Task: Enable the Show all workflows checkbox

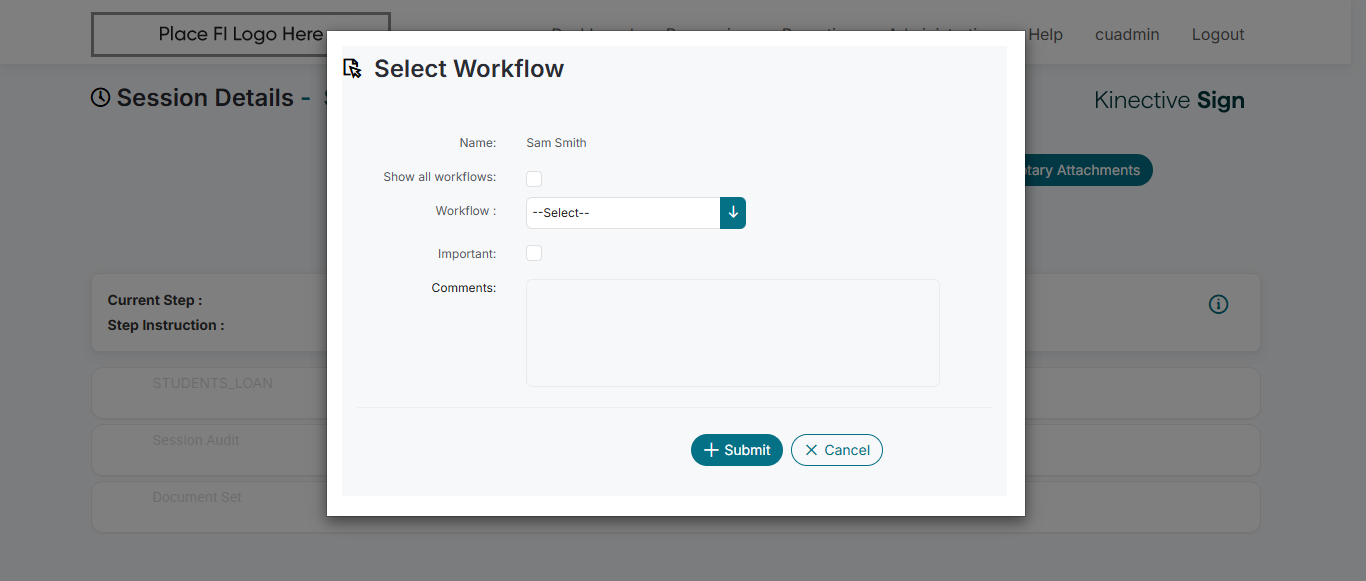Action: click(x=534, y=179)
